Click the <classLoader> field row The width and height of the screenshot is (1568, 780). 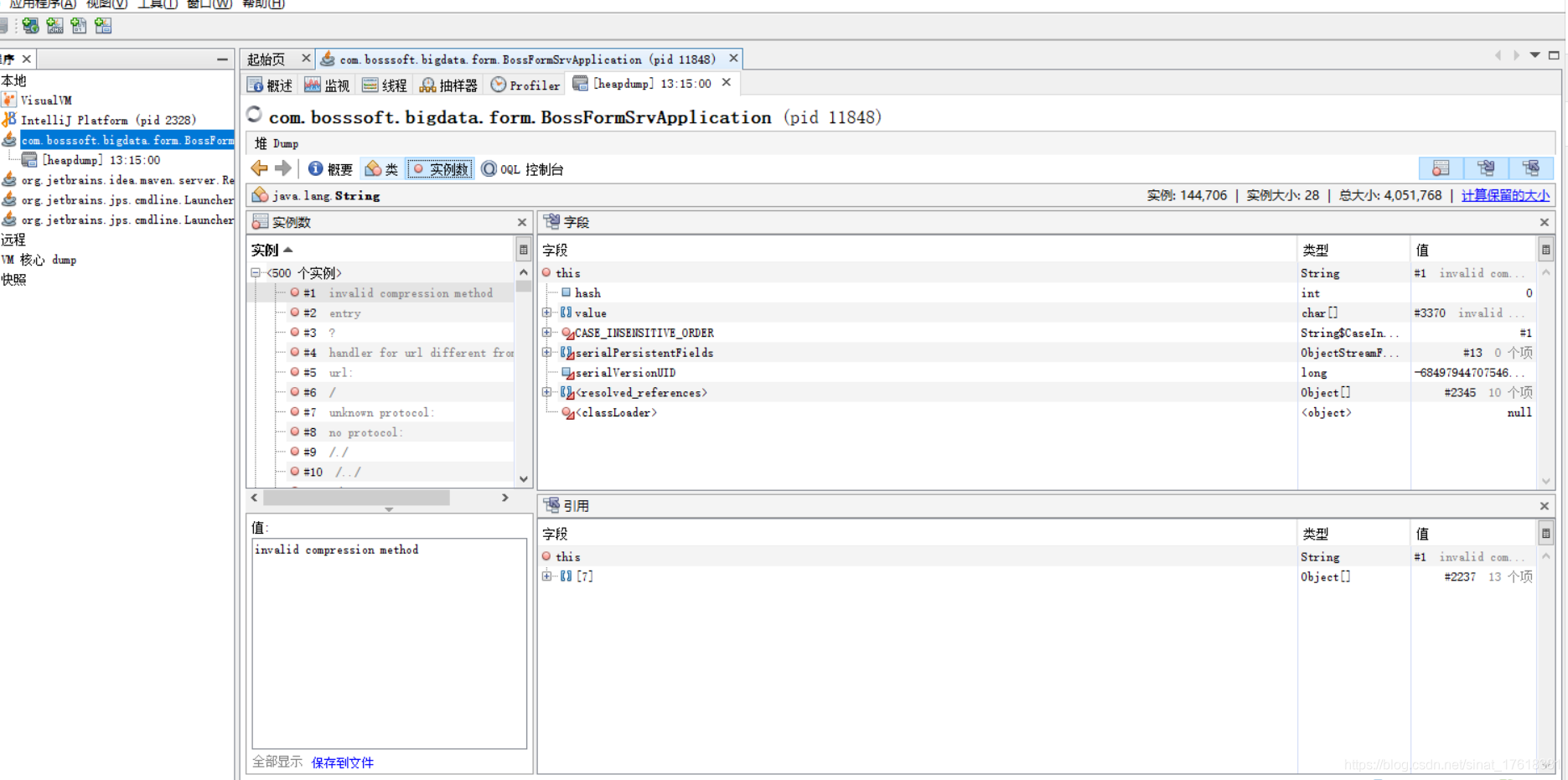tap(1038, 412)
